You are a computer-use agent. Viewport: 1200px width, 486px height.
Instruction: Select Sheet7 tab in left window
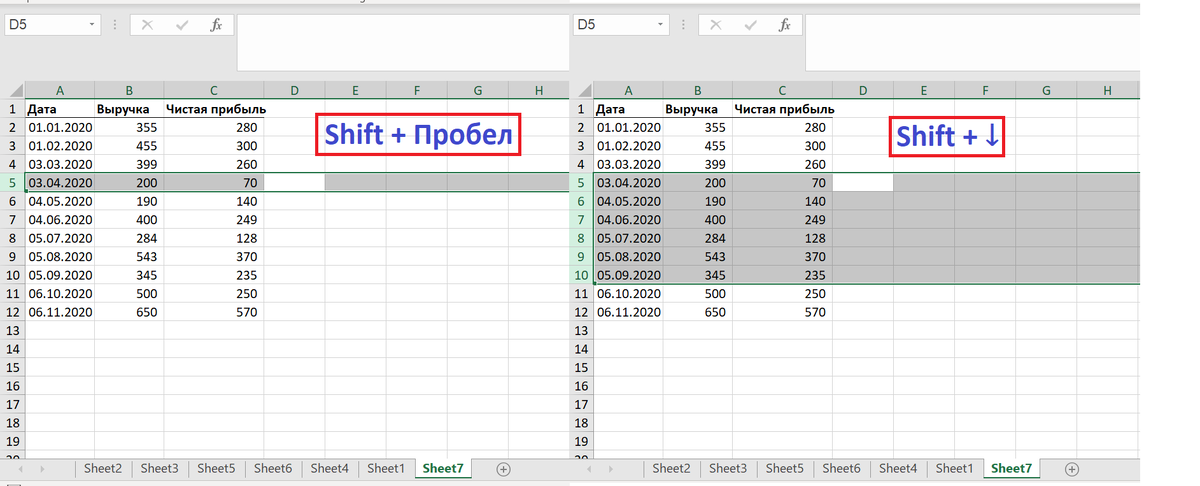[443, 468]
